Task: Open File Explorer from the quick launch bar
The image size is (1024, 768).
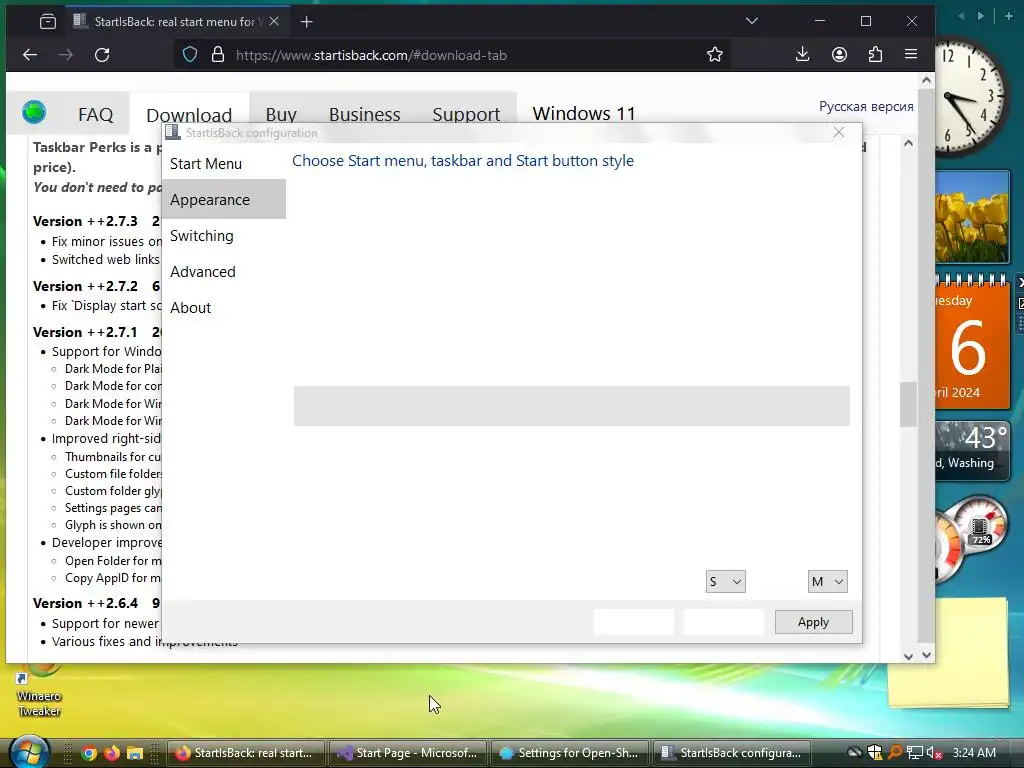Action: point(135,753)
